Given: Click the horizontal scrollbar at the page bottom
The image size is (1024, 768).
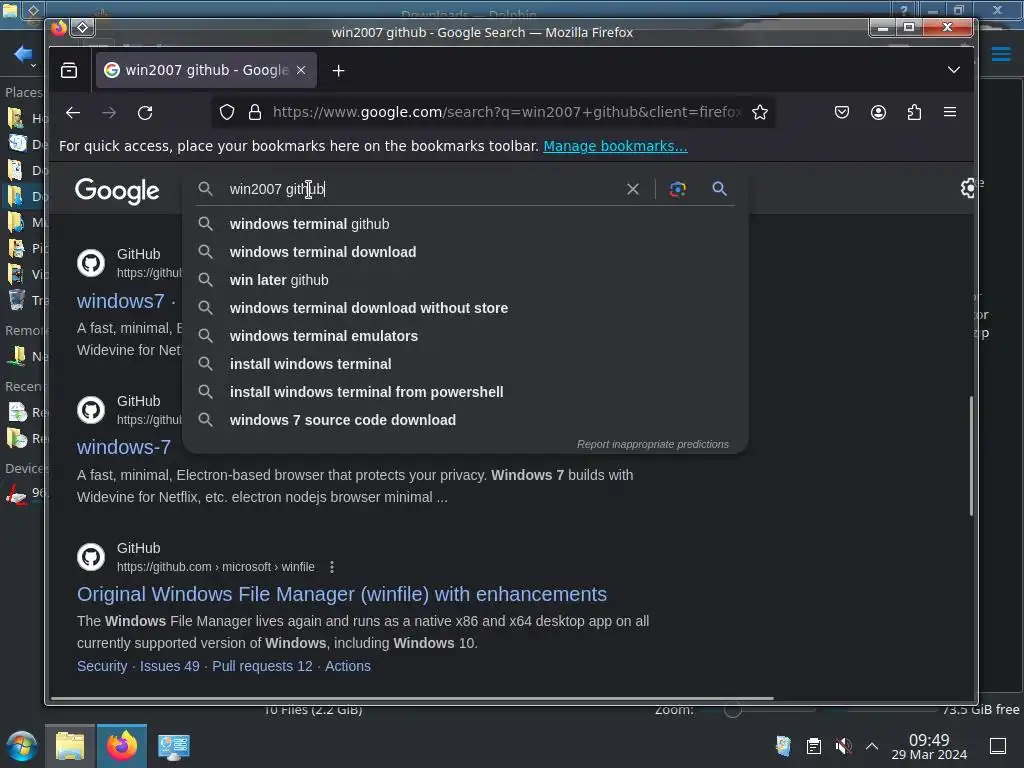Looking at the screenshot, I should click(x=411, y=698).
